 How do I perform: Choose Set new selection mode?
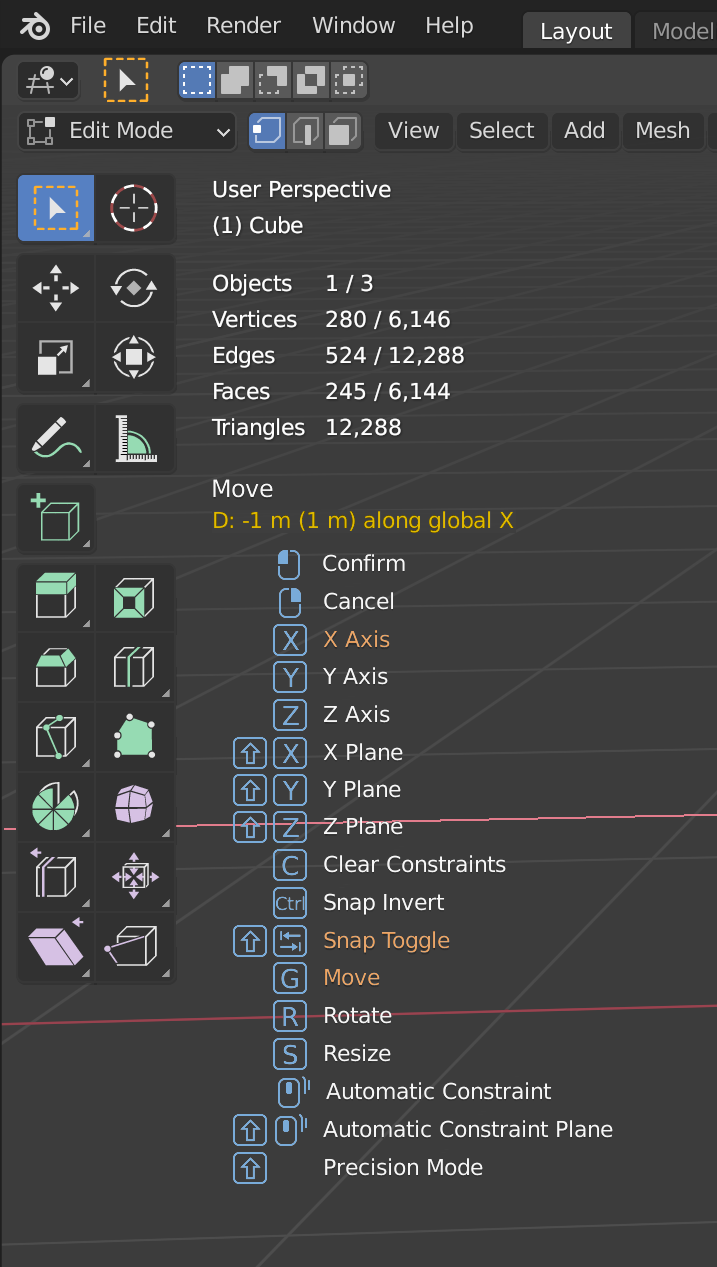(197, 80)
